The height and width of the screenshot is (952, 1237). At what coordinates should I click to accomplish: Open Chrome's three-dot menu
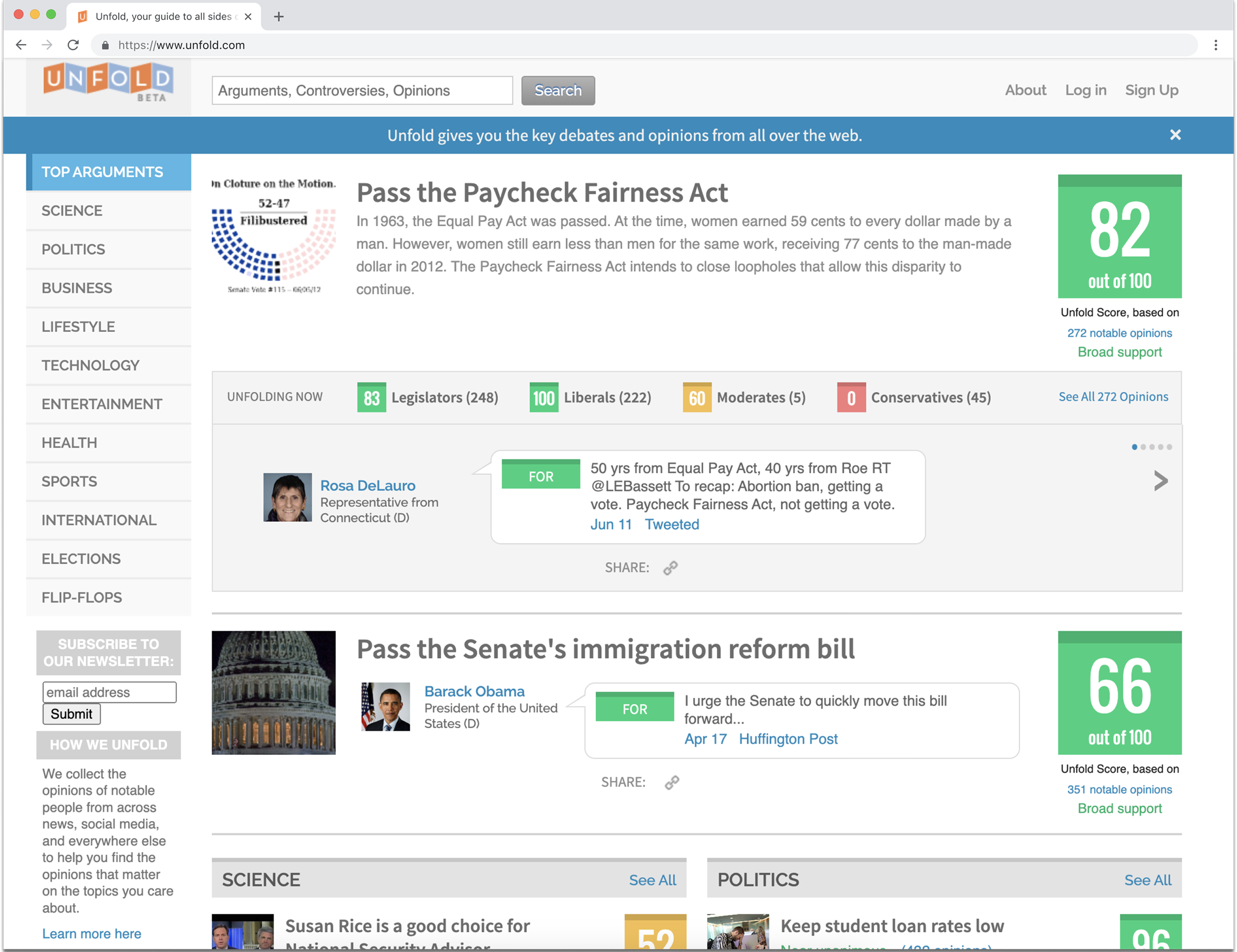pyautogui.click(x=1215, y=45)
